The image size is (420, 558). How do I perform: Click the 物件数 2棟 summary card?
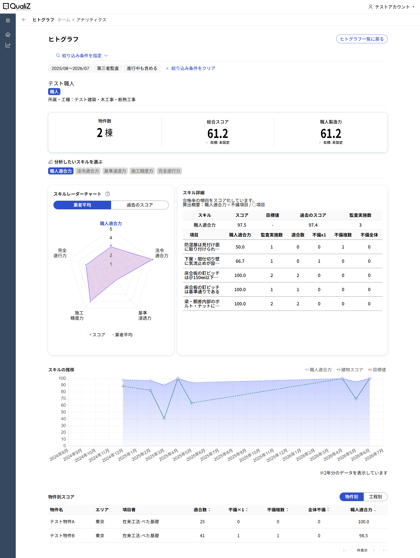point(105,132)
